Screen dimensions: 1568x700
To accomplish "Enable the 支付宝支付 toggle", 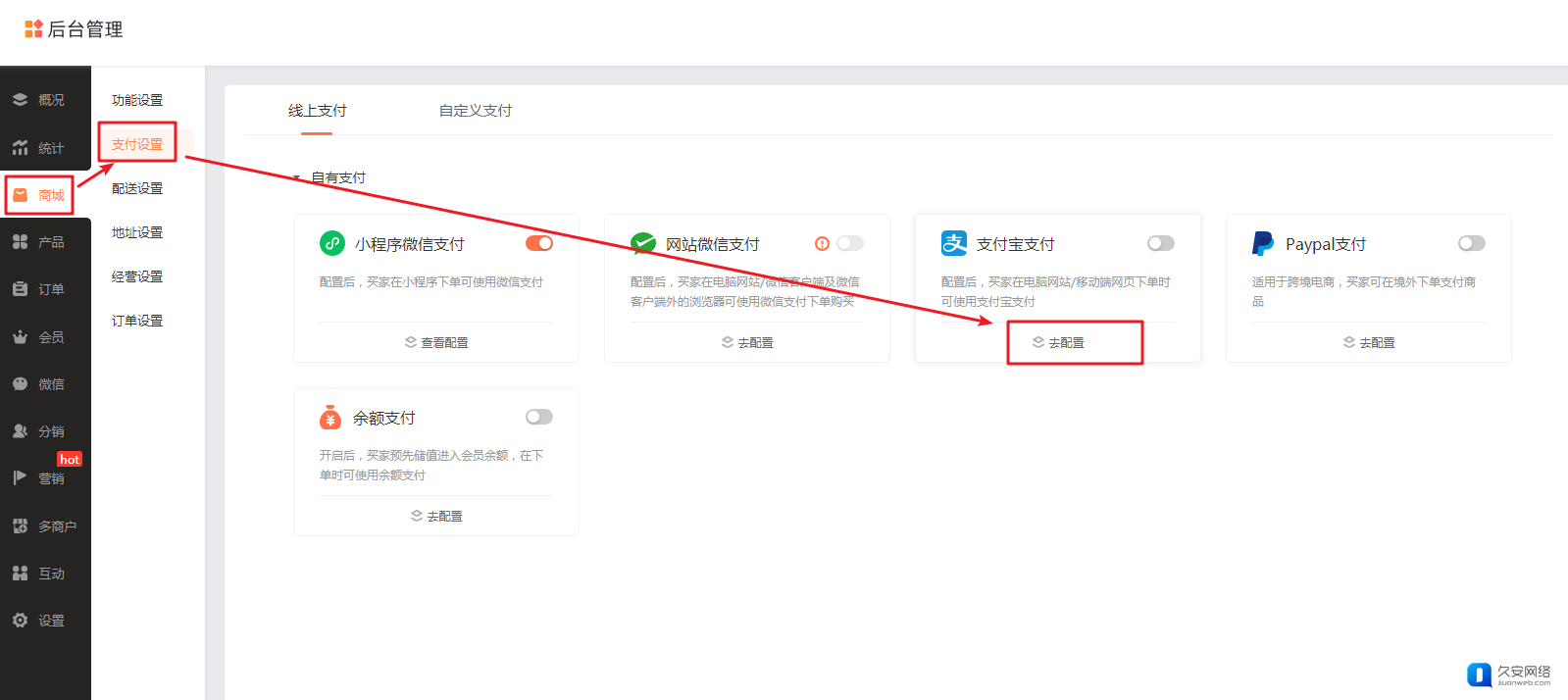I will click(x=1160, y=243).
